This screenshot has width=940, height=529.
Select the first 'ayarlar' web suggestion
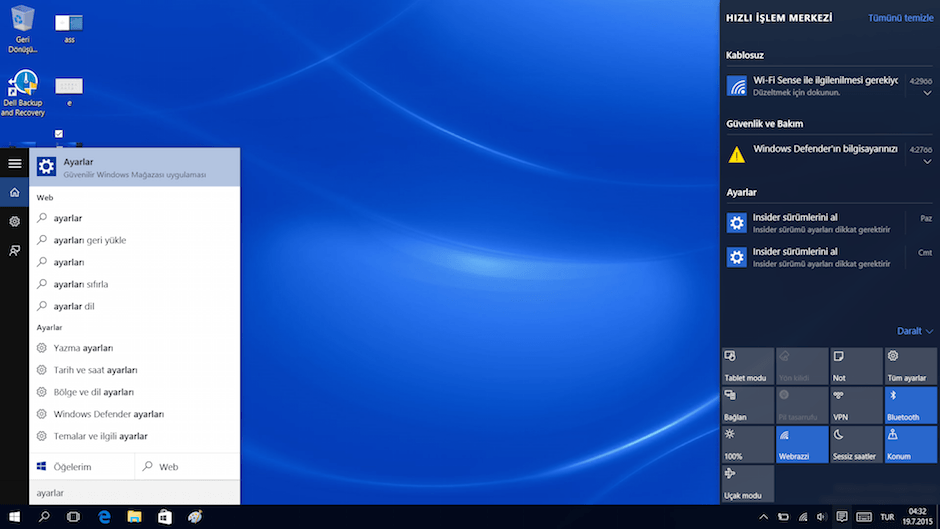pyautogui.click(x=135, y=218)
